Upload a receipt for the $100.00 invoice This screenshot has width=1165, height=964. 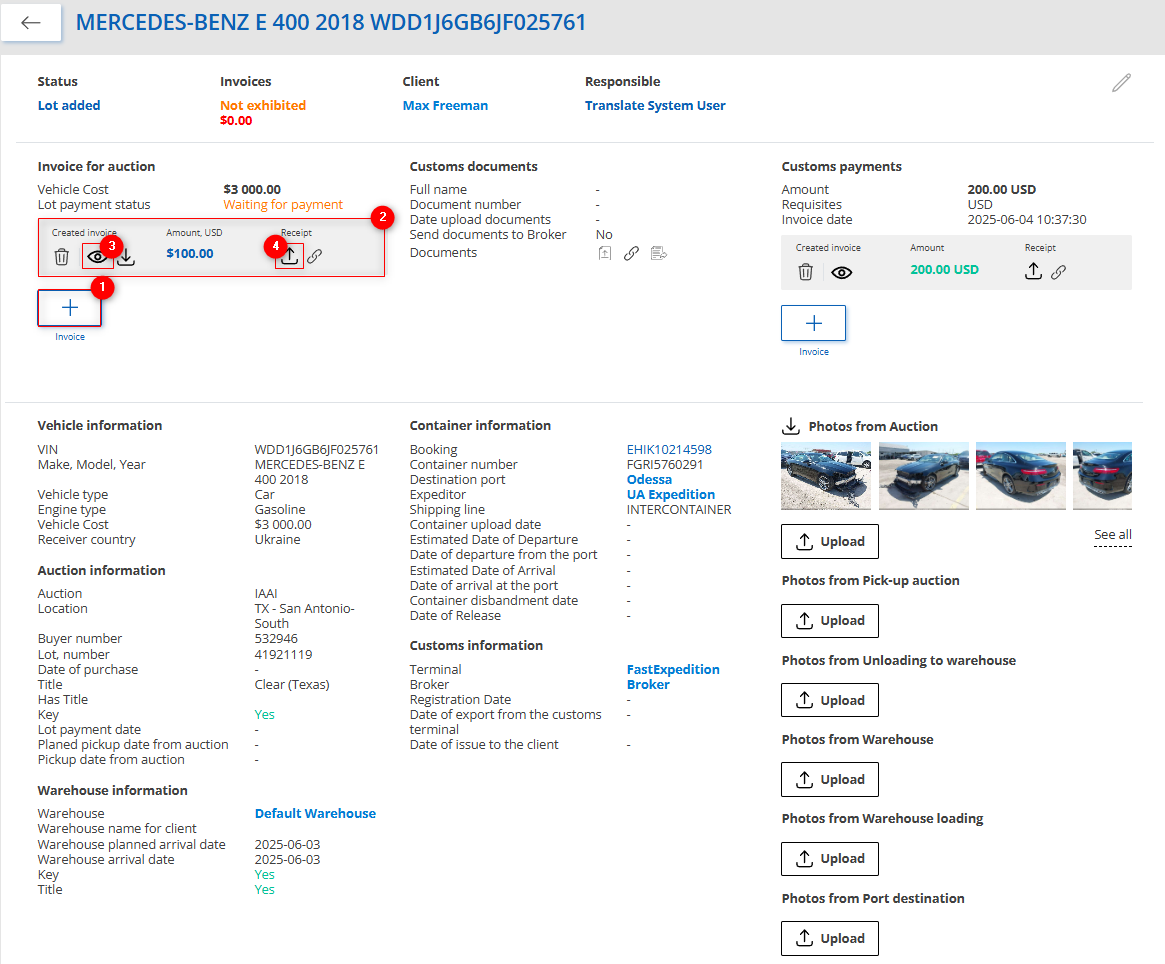[289, 255]
